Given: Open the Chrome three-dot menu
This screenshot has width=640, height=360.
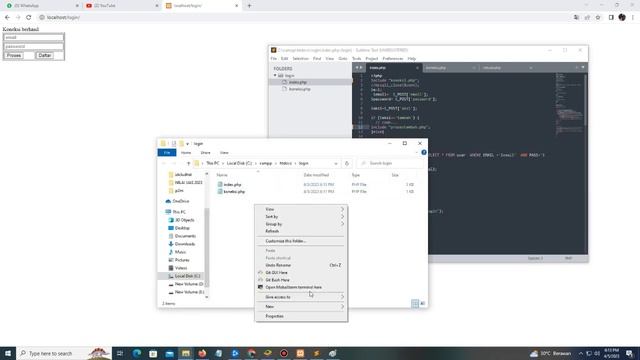Looking at the screenshot, I should 633,18.
